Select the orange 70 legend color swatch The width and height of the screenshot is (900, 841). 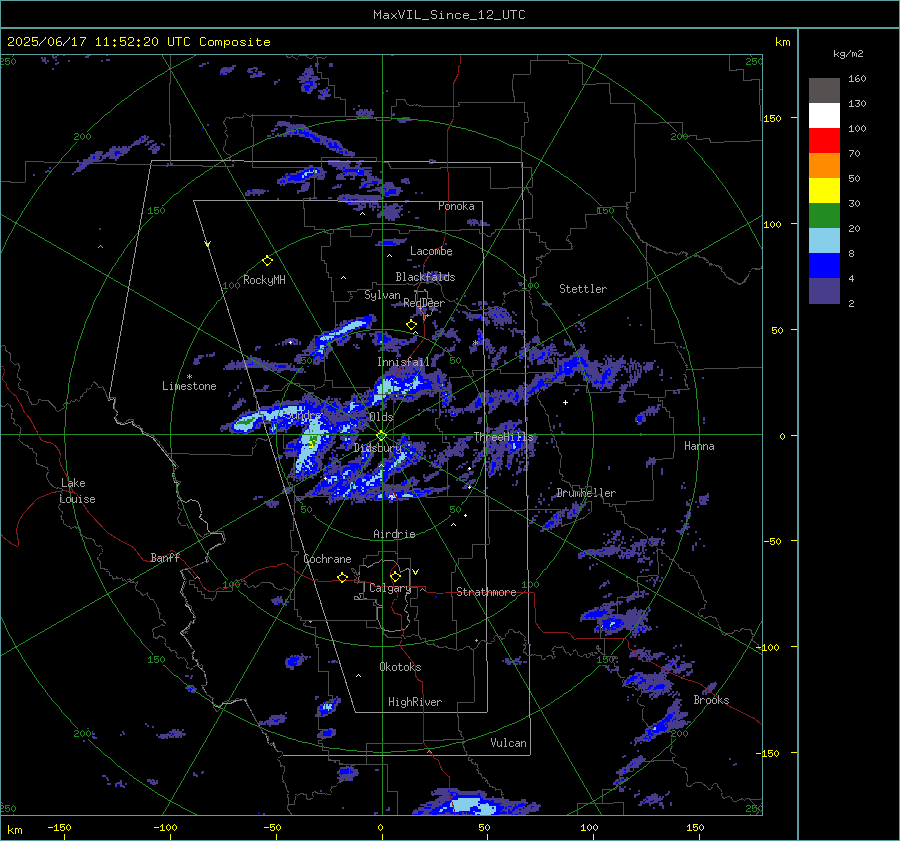(824, 165)
